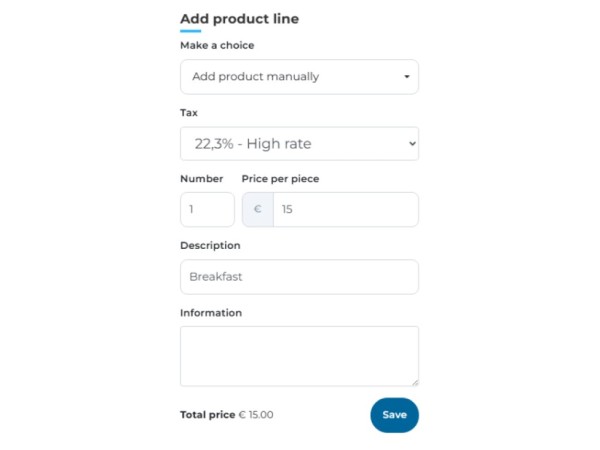Screen dimensions: 600x450
Task: Click the "Information" field label
Action: [211, 313]
